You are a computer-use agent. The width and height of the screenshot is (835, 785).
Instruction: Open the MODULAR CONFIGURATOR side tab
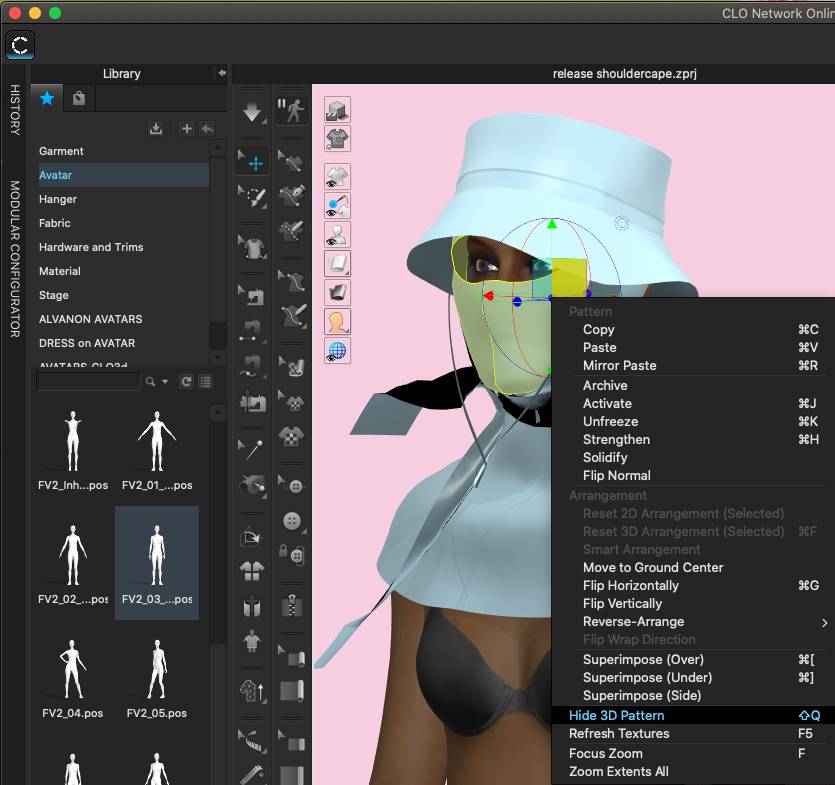[x=15, y=259]
